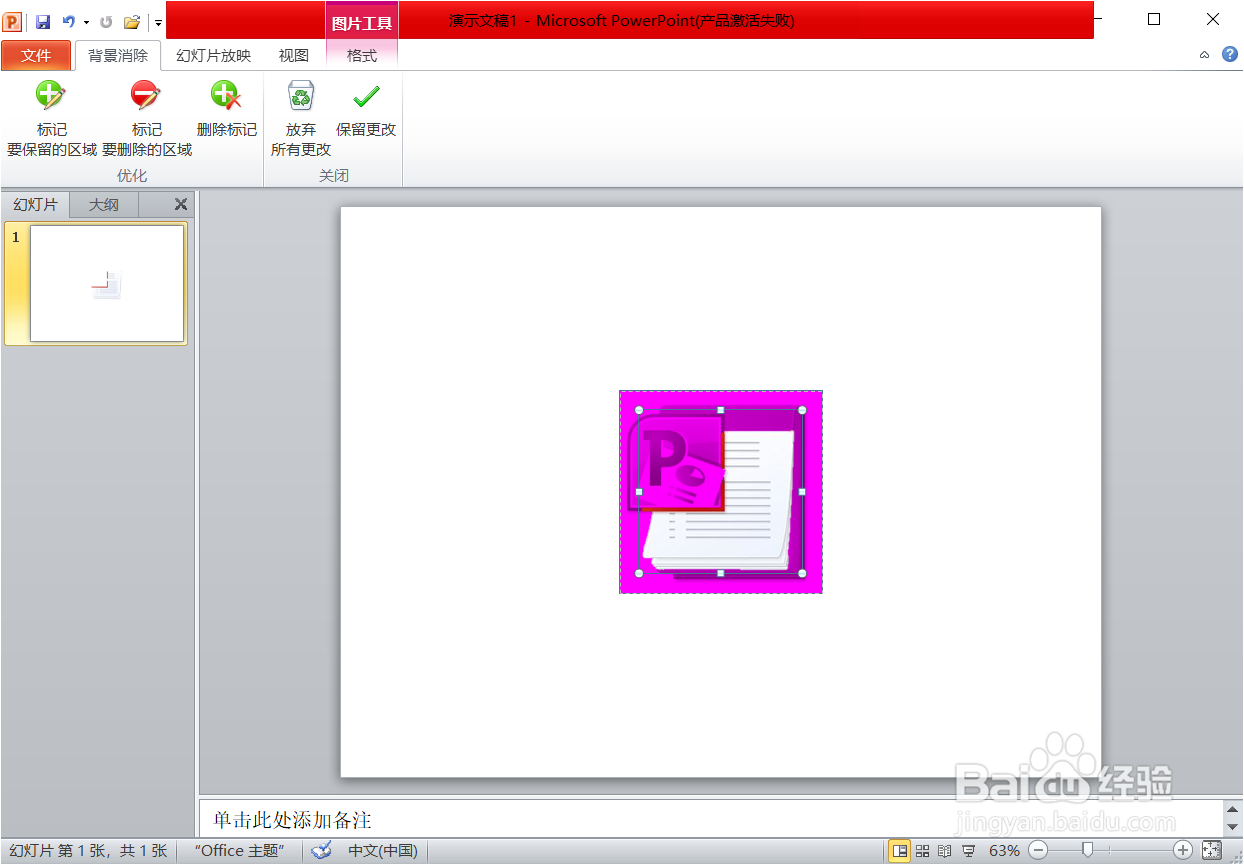Click the right-middle handle of the selection box

tap(802, 492)
